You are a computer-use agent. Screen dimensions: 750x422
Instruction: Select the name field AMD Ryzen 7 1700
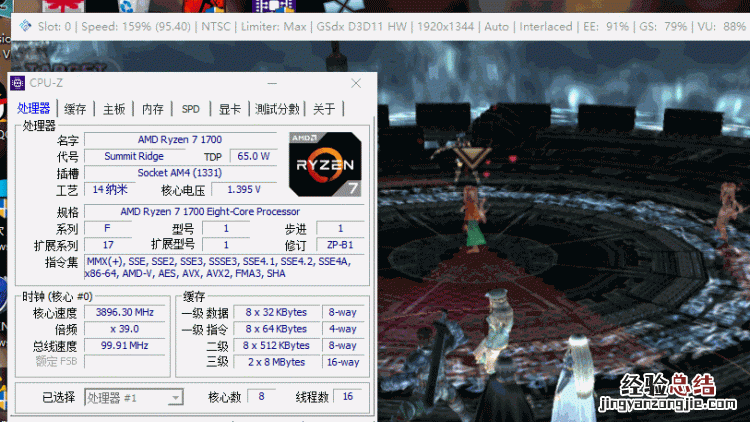(180, 140)
